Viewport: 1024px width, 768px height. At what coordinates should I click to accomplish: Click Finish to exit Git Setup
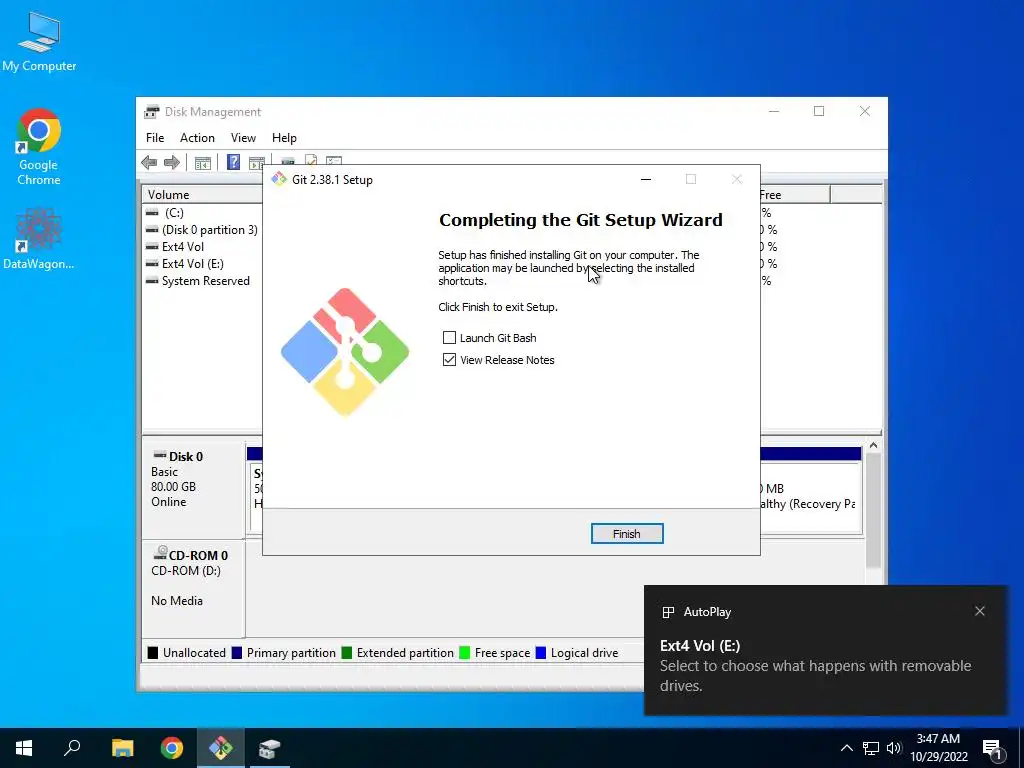coord(627,534)
